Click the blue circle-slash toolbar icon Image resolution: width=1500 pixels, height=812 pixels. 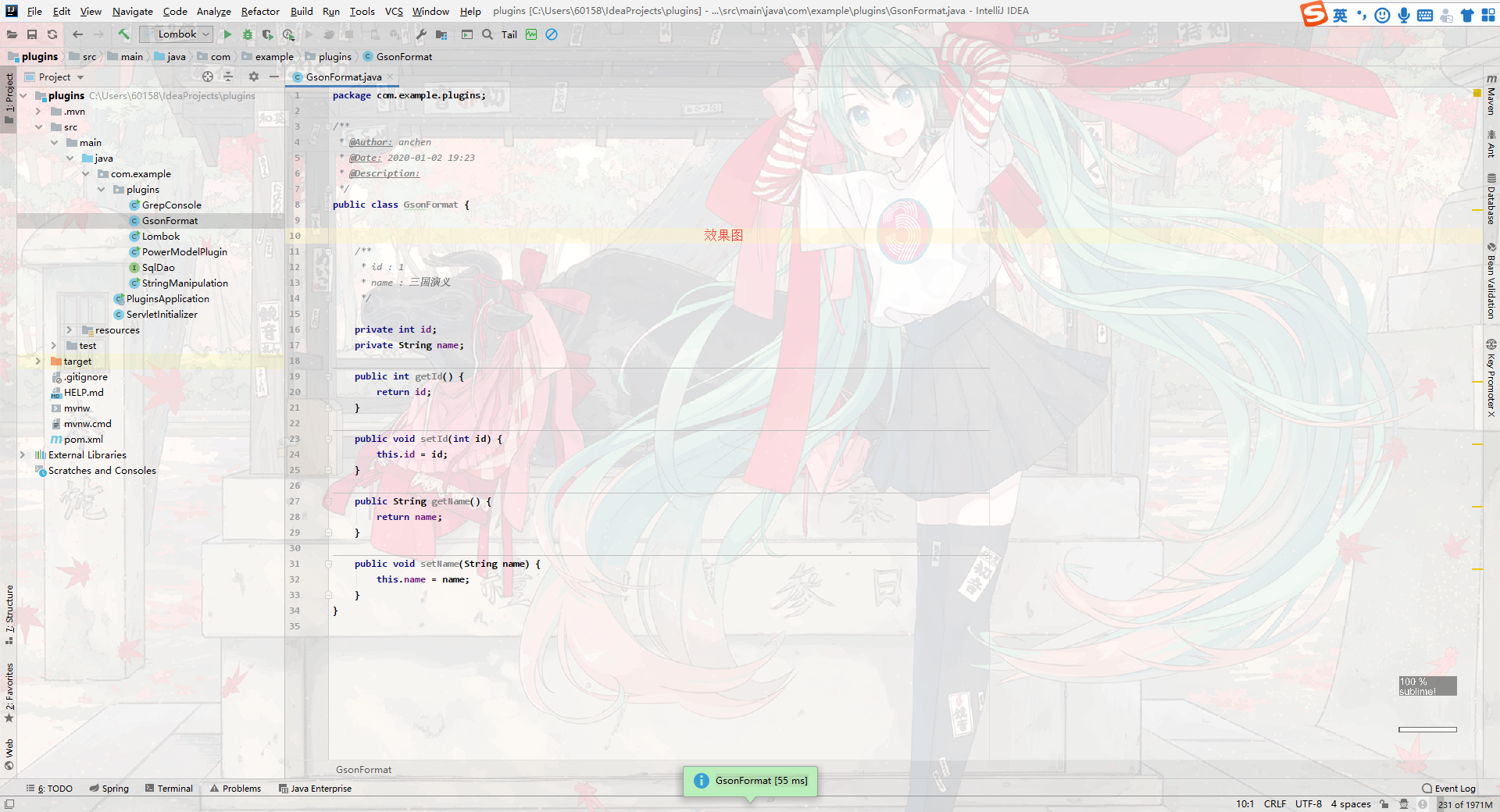click(552, 34)
